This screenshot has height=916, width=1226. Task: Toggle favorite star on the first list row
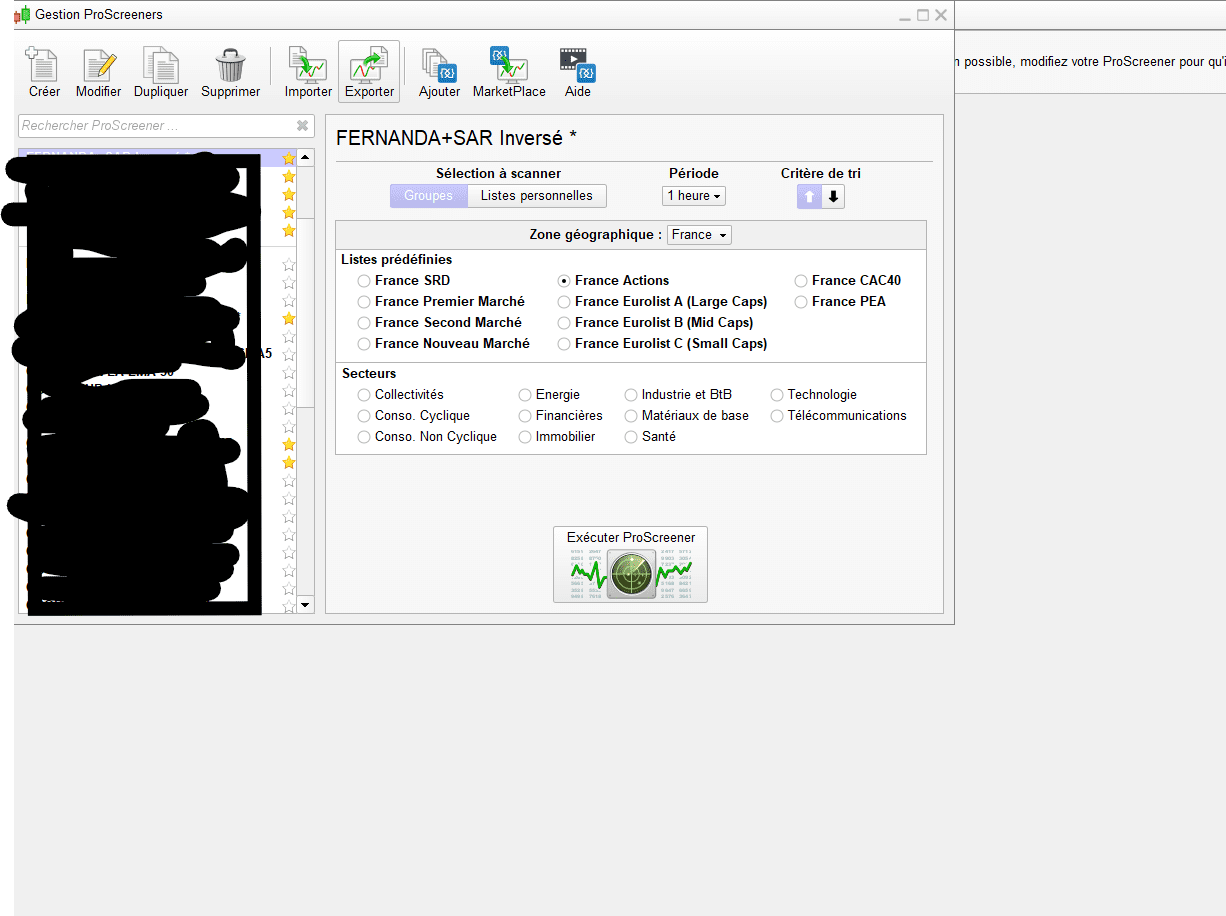tap(289, 159)
